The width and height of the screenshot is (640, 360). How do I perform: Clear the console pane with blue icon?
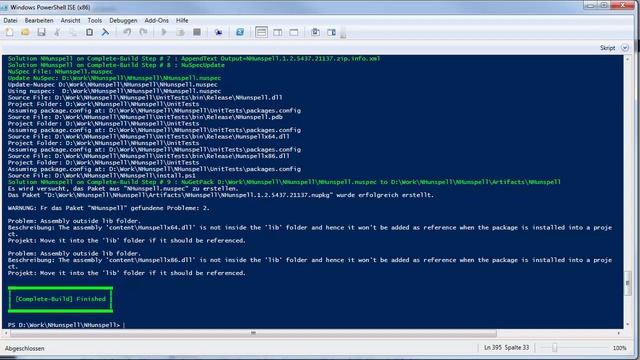[x=105, y=32]
